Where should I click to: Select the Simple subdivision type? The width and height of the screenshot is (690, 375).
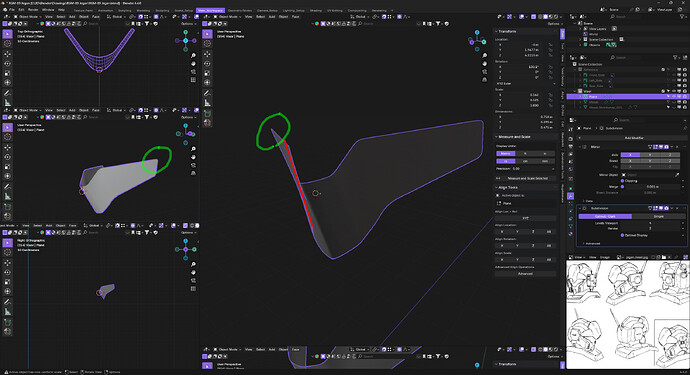(658, 217)
